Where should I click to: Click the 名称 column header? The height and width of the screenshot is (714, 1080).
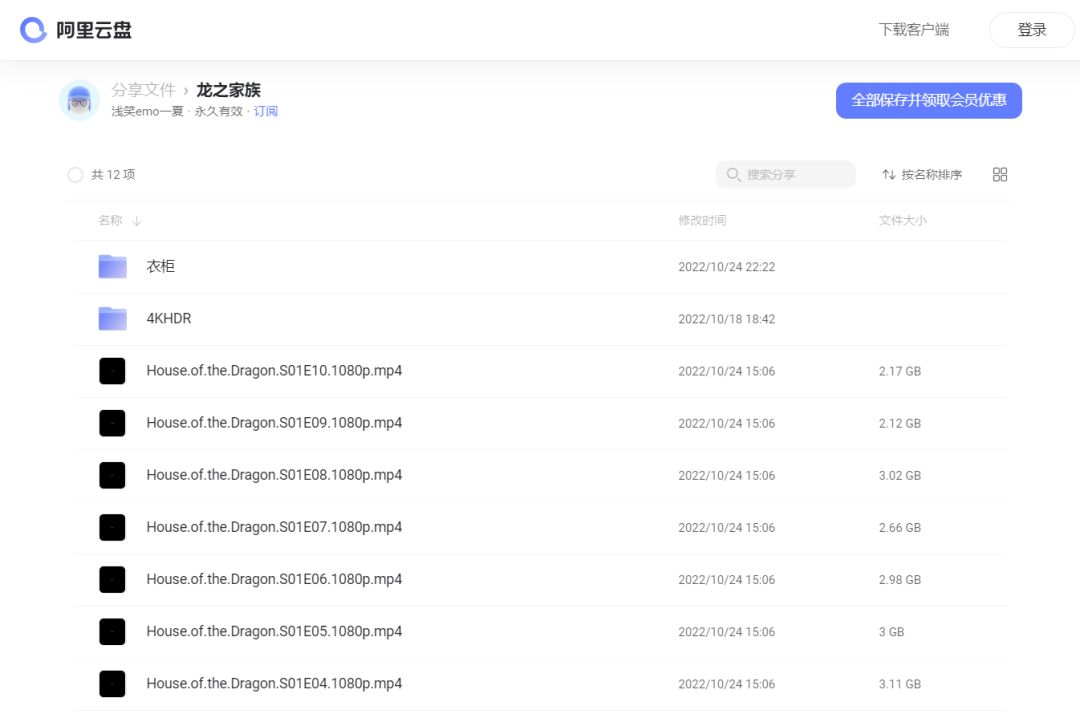pos(110,221)
